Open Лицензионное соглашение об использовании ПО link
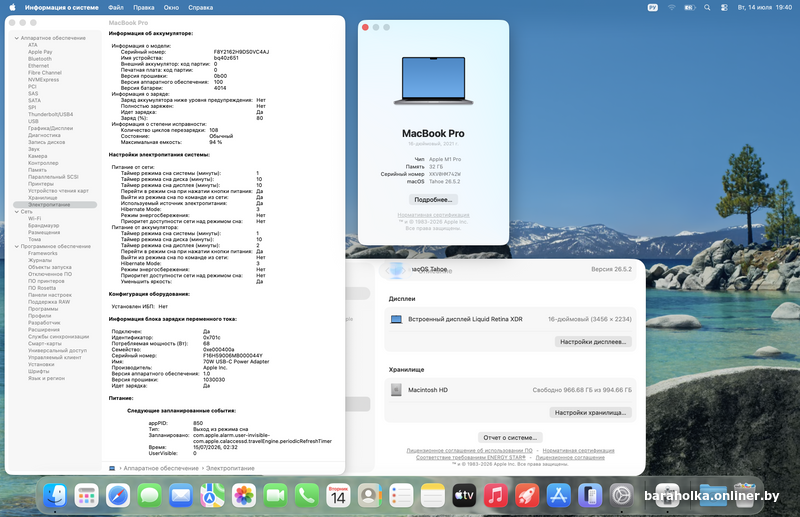Image resolution: width=800 pixels, height=517 pixels. pos(469,451)
